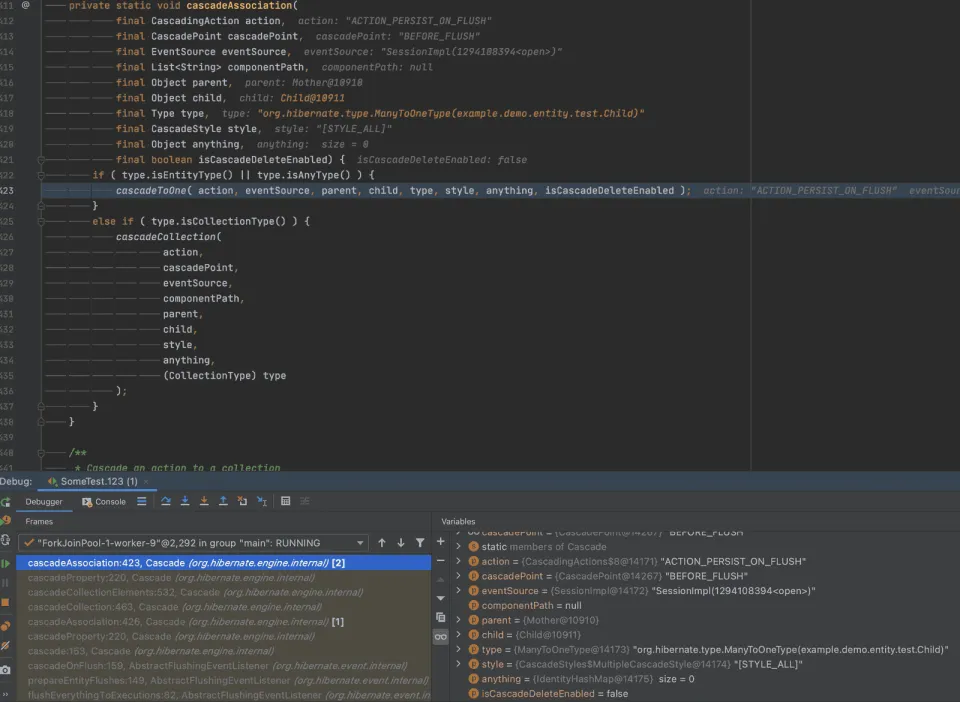Select the prepareEntityFlushes:149 frame
Viewport: 960px width, 702px height.
223,681
